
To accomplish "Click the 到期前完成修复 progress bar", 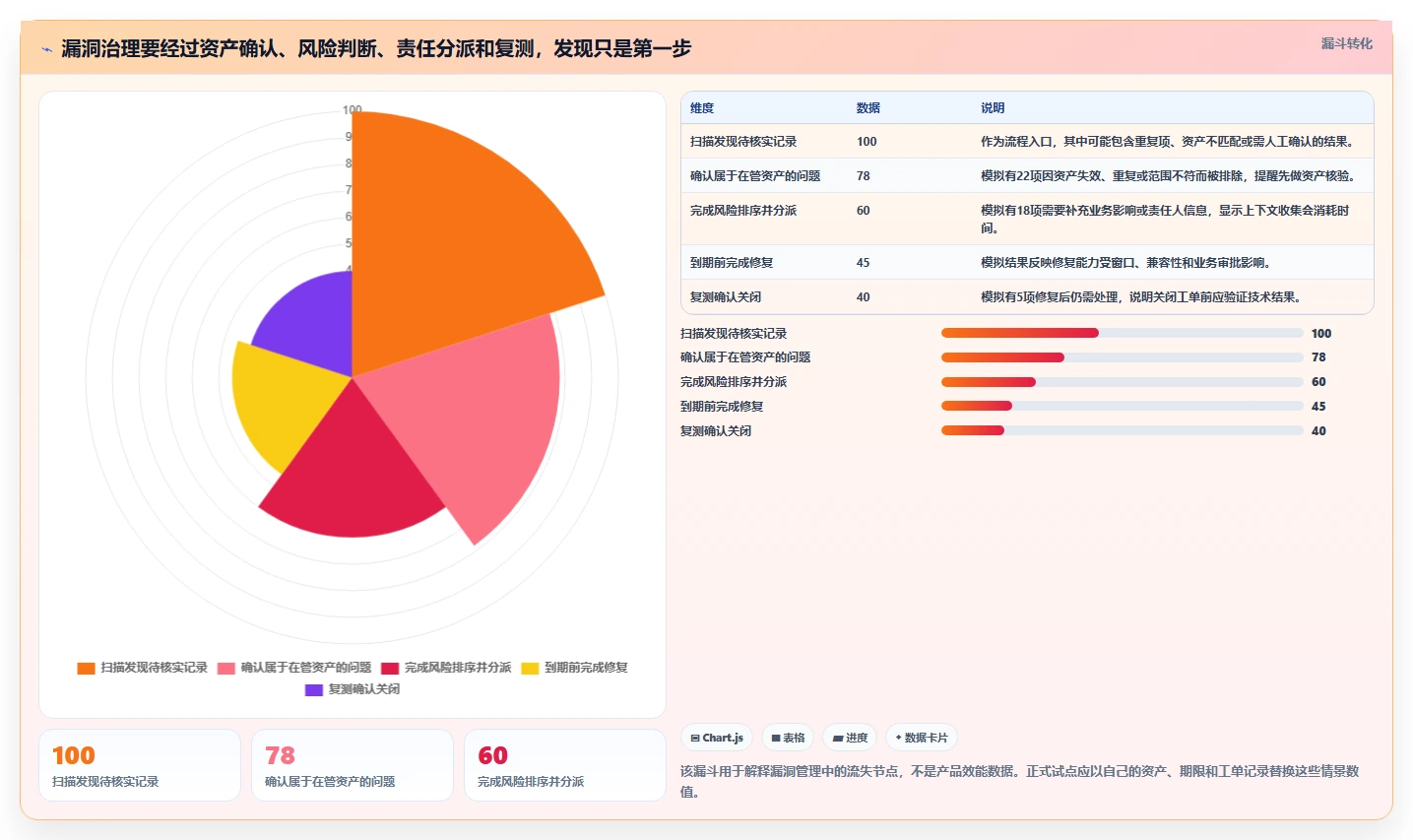I will (1123, 406).
